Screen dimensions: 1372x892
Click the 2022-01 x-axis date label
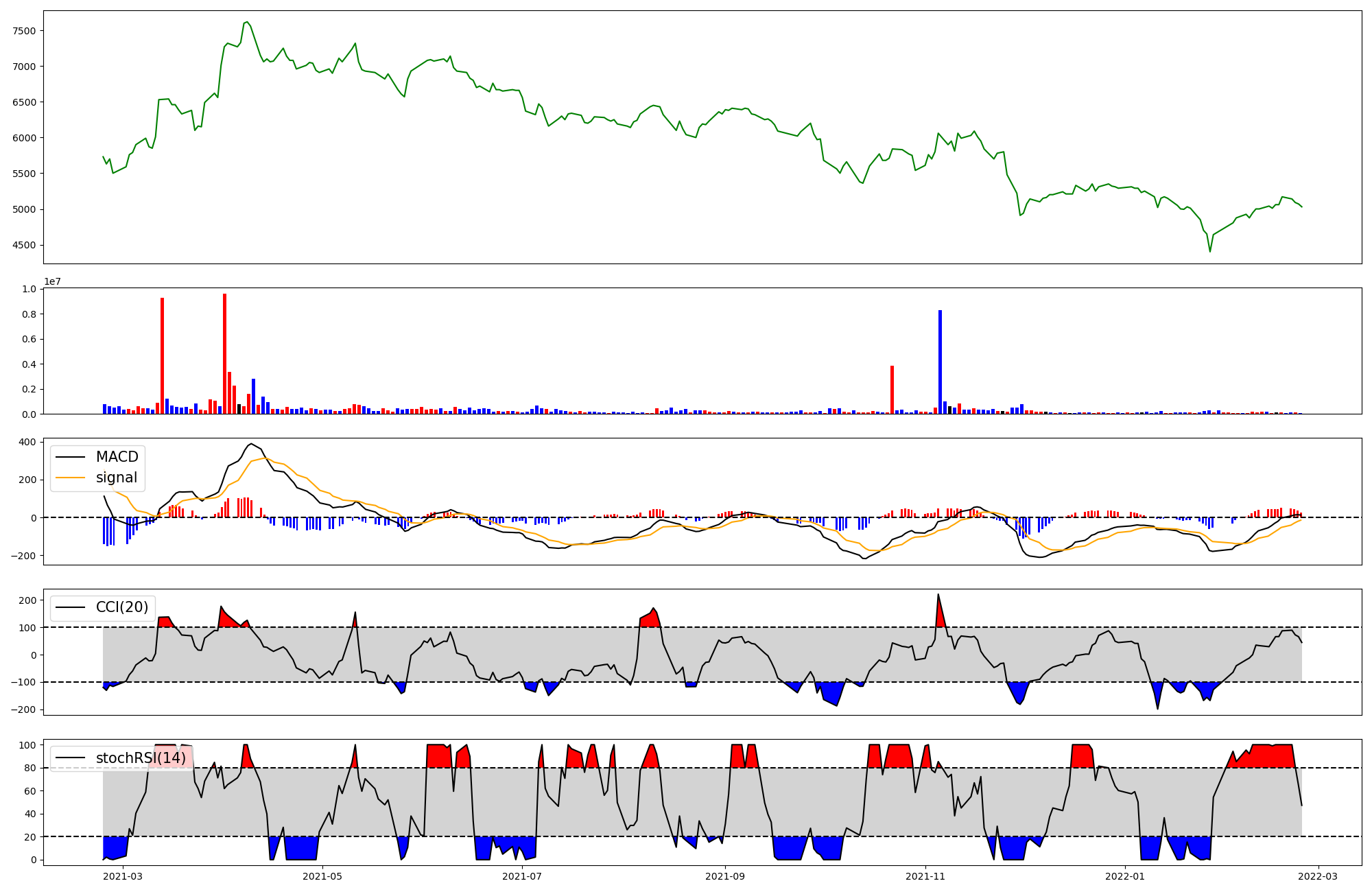tap(1126, 876)
